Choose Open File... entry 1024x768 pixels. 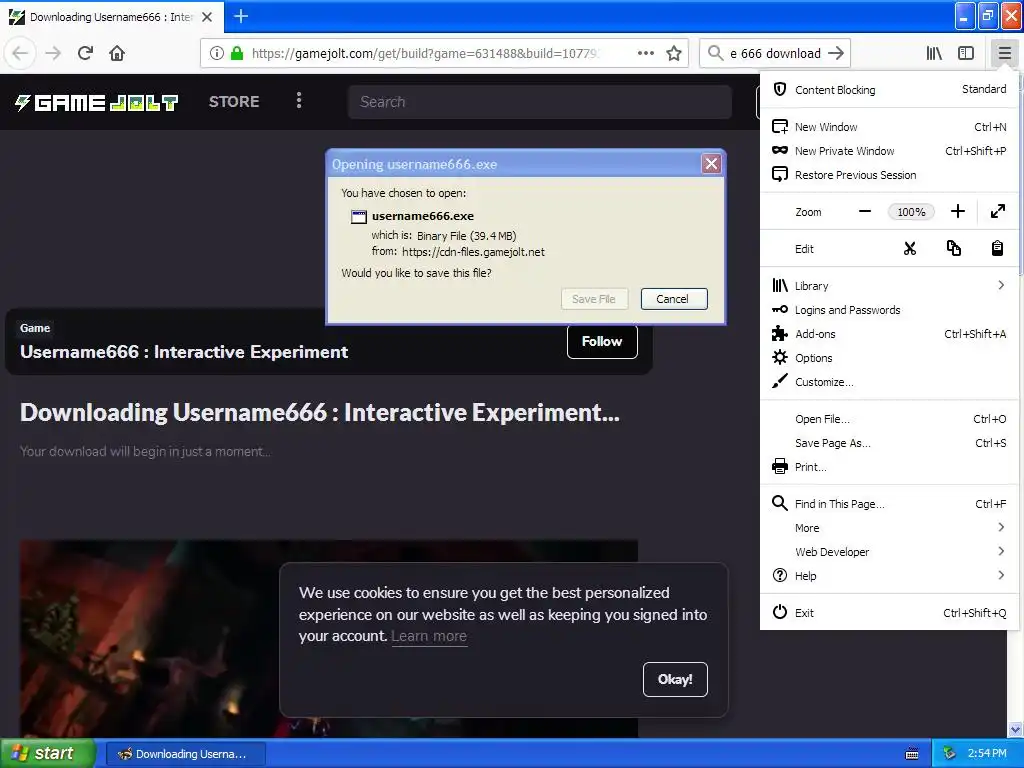point(889,419)
